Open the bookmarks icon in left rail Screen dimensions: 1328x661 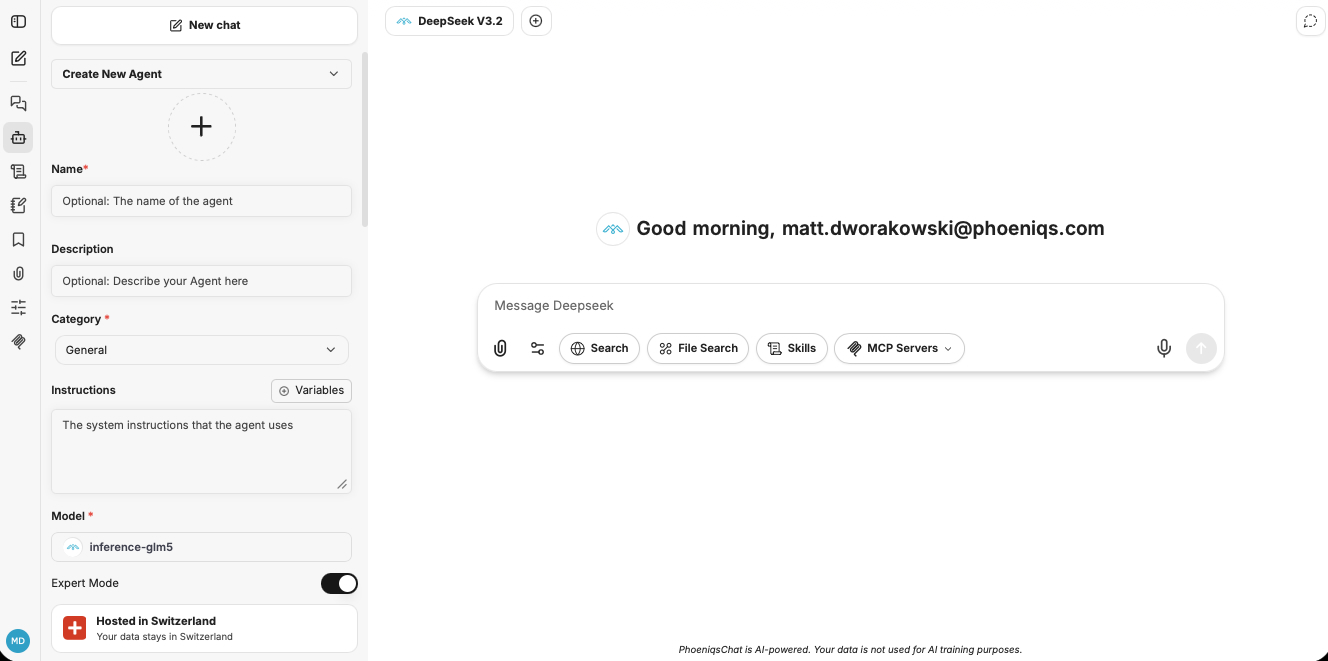[18, 239]
